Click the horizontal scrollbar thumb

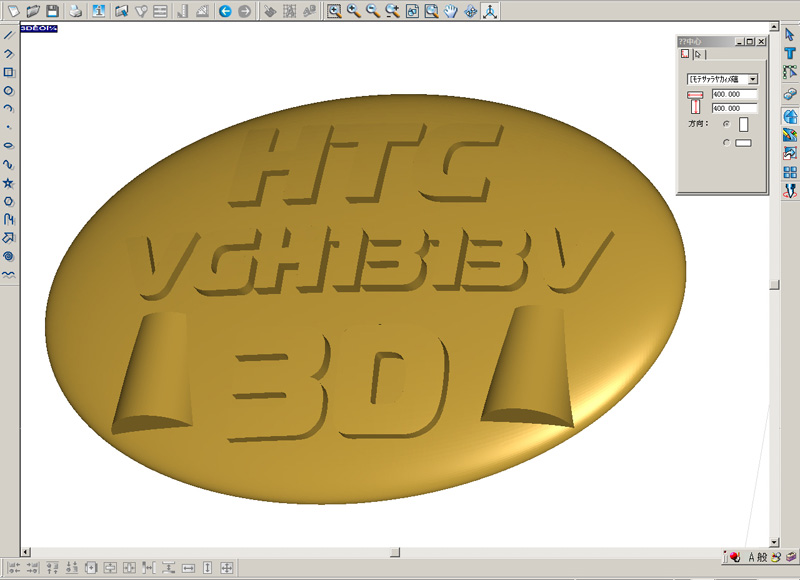(x=395, y=551)
